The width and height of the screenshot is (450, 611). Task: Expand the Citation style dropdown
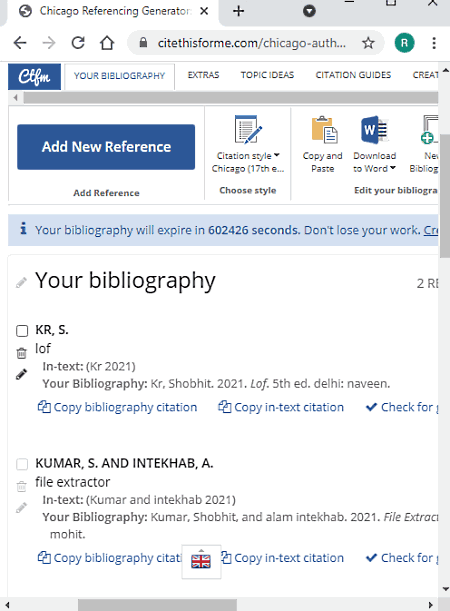coord(248,162)
